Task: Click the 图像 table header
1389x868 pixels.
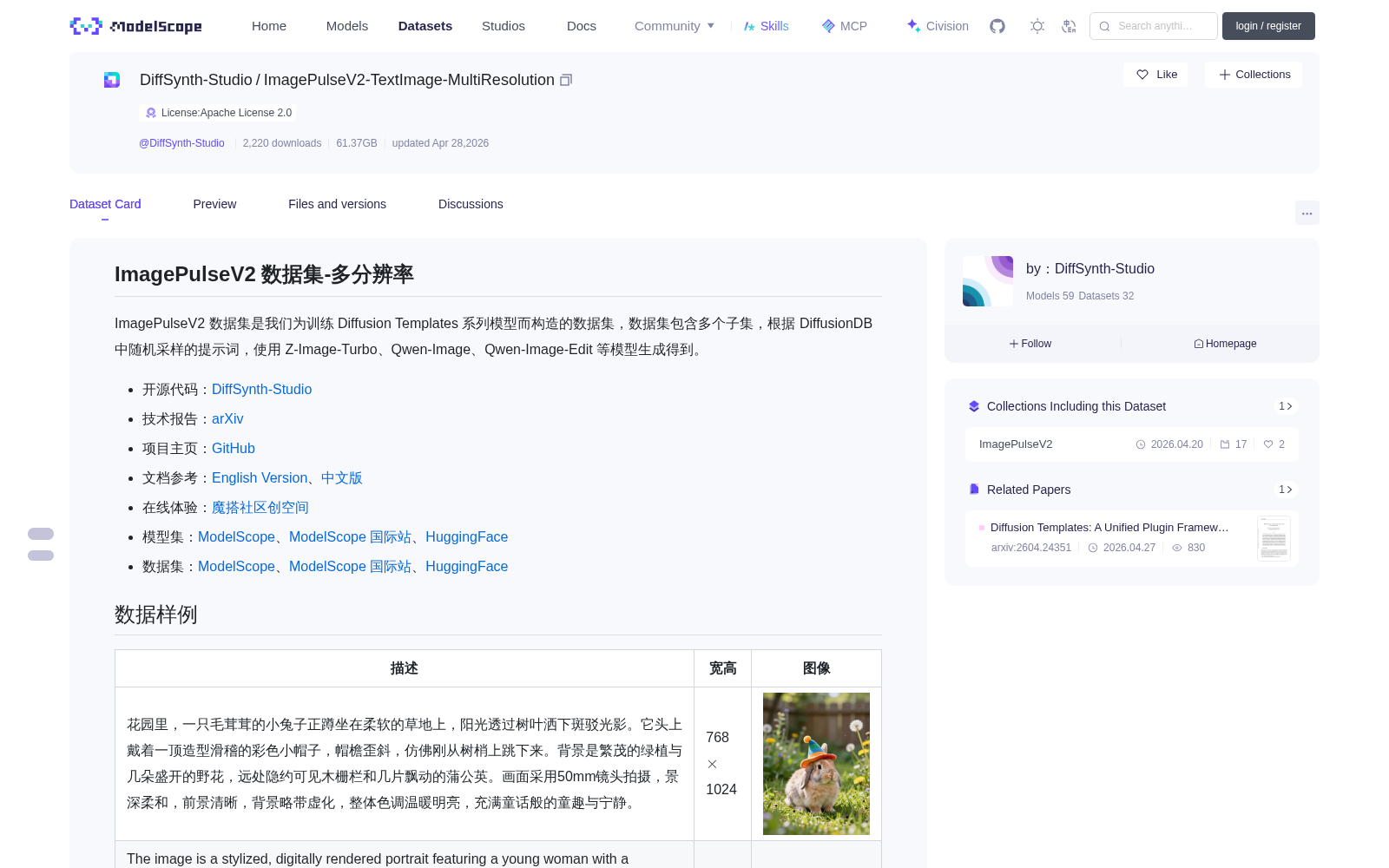Action: click(x=816, y=668)
